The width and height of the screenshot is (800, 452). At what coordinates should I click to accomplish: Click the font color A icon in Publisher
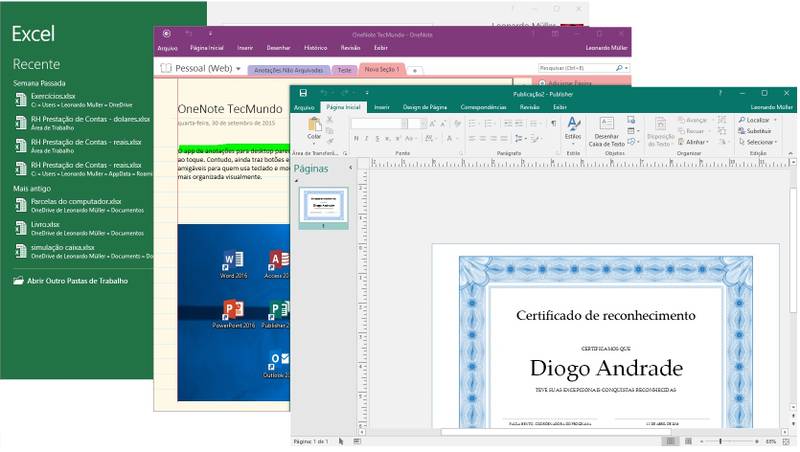449,138
